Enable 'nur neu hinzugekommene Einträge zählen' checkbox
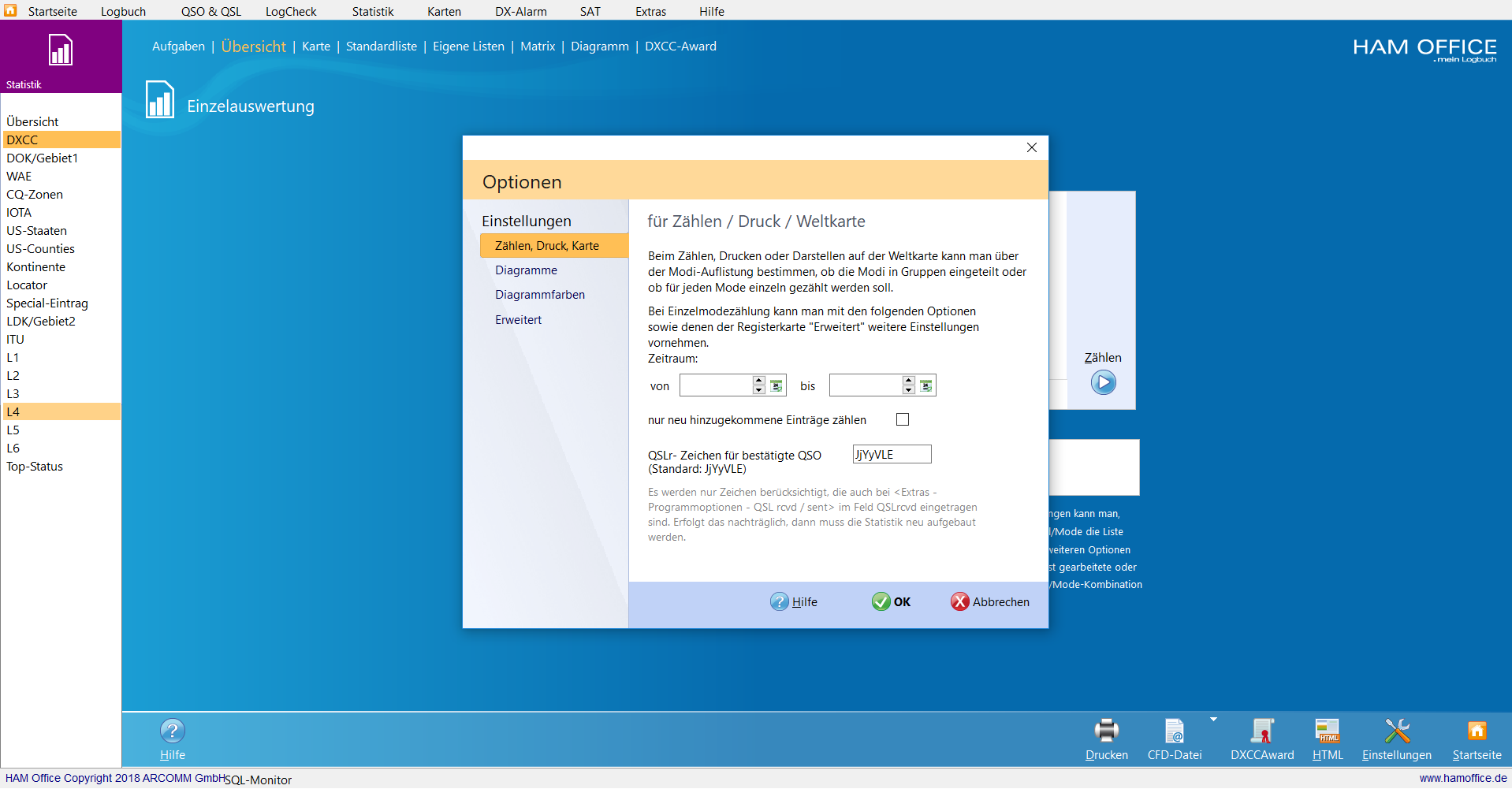 903,419
